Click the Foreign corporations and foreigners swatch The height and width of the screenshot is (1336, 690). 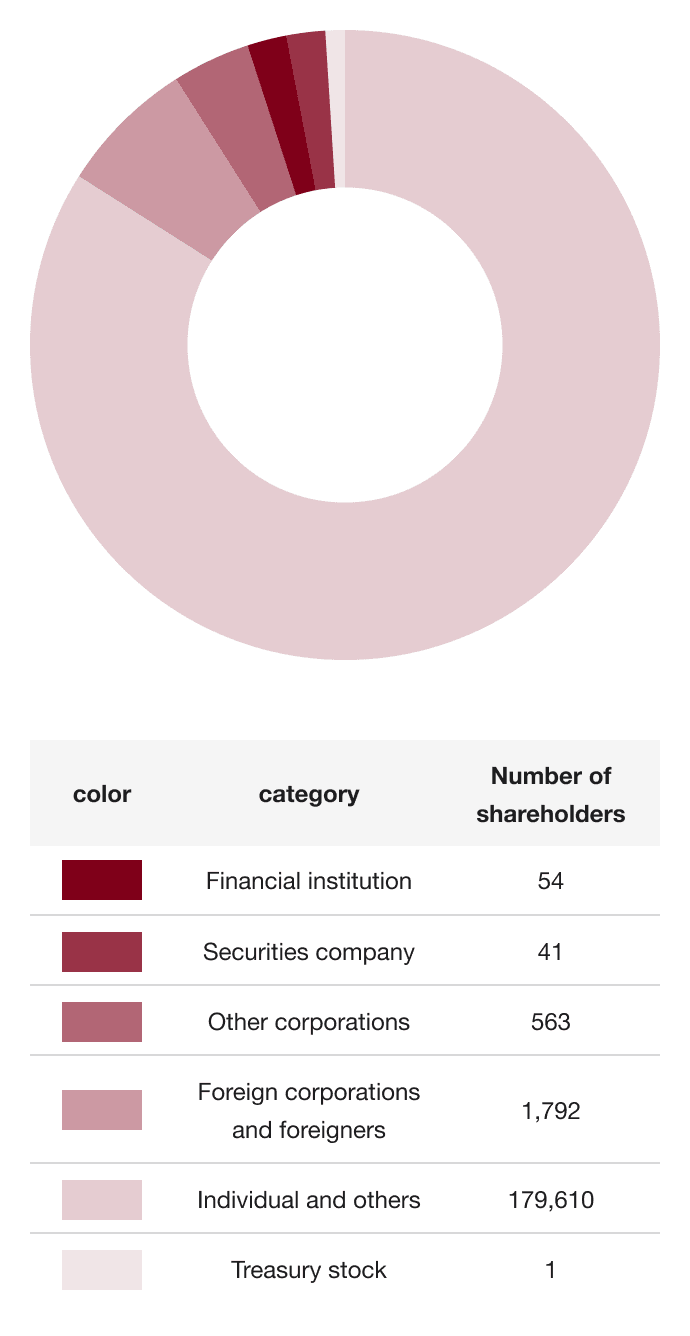(x=102, y=1110)
